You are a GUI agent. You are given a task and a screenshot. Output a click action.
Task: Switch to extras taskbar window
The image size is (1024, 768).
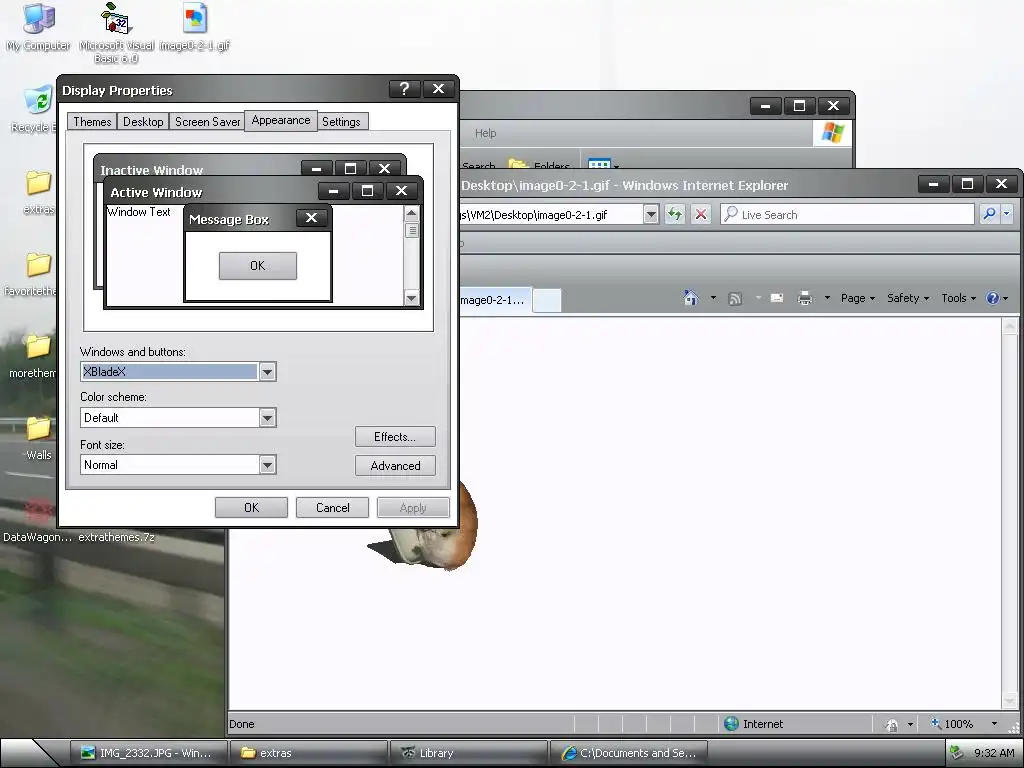[310, 753]
